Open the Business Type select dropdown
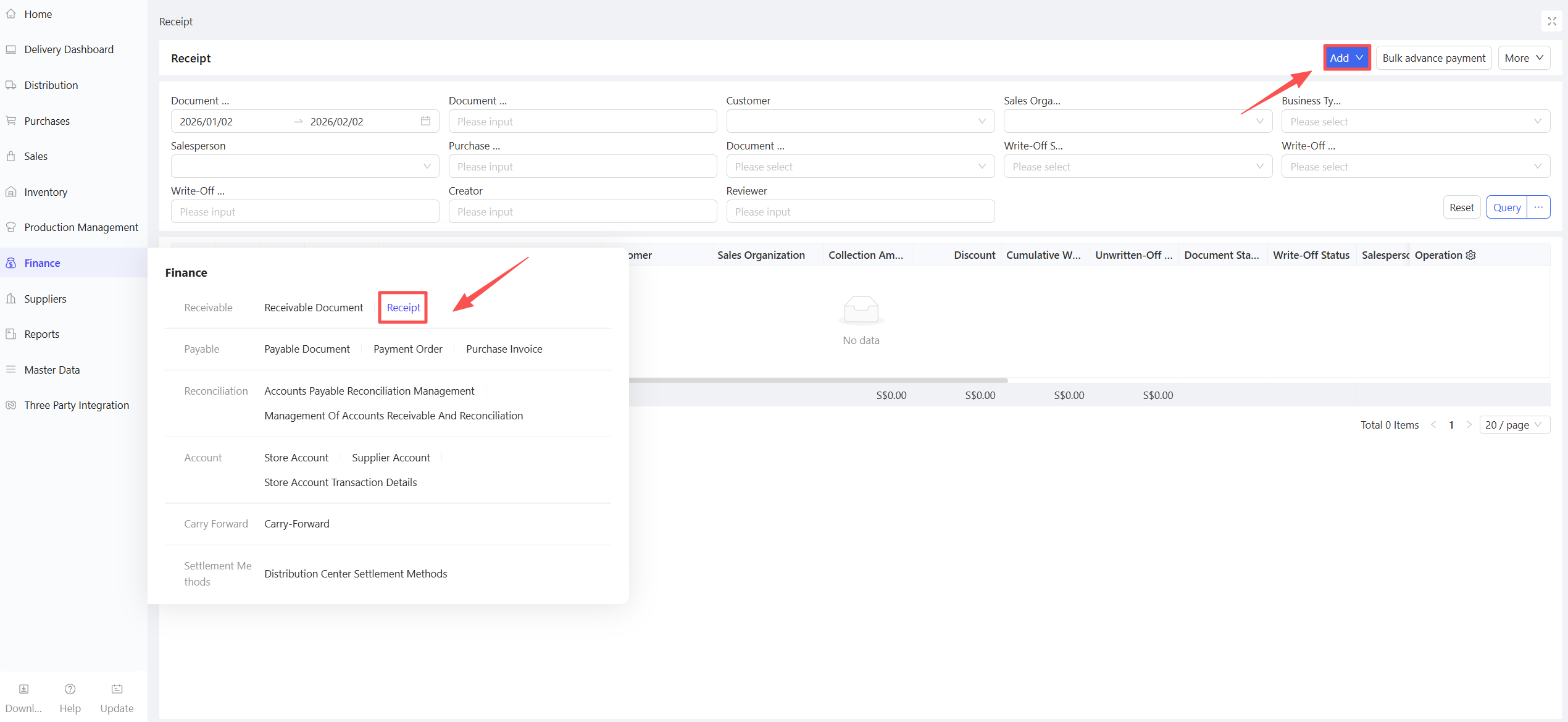 pos(1415,122)
